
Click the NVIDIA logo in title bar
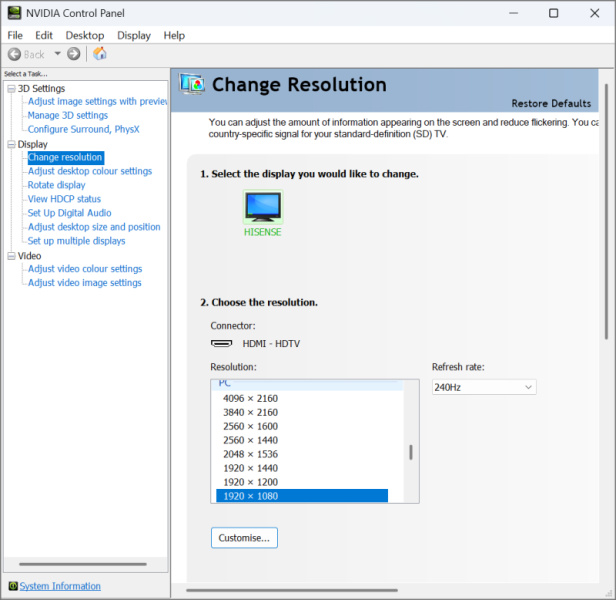point(14,14)
